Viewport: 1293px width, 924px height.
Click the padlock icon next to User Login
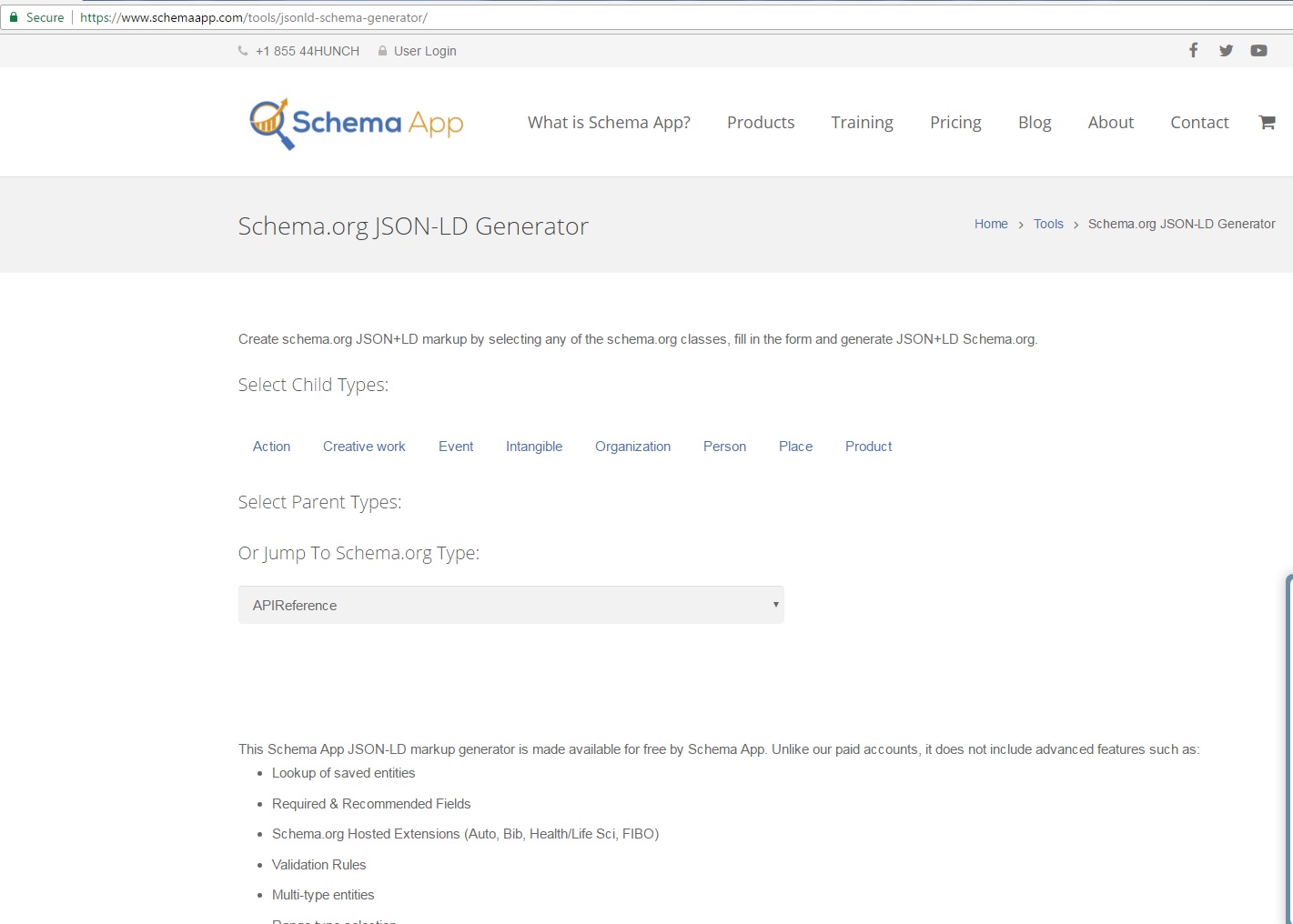(x=383, y=51)
